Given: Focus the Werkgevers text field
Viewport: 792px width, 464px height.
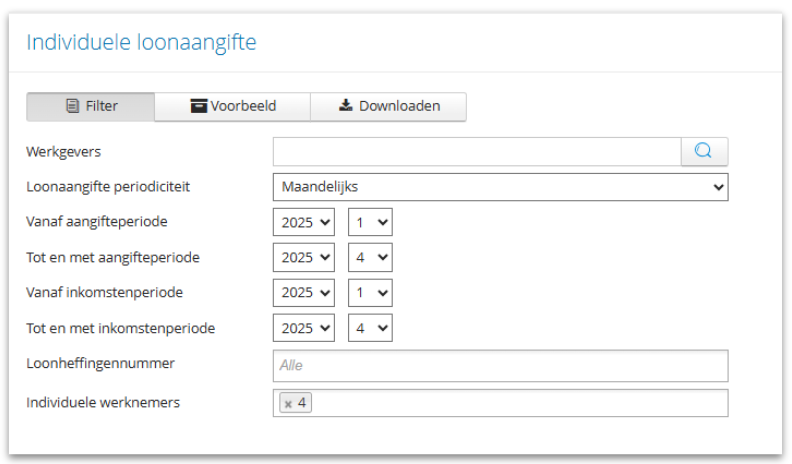Looking at the screenshot, I should pos(476,151).
